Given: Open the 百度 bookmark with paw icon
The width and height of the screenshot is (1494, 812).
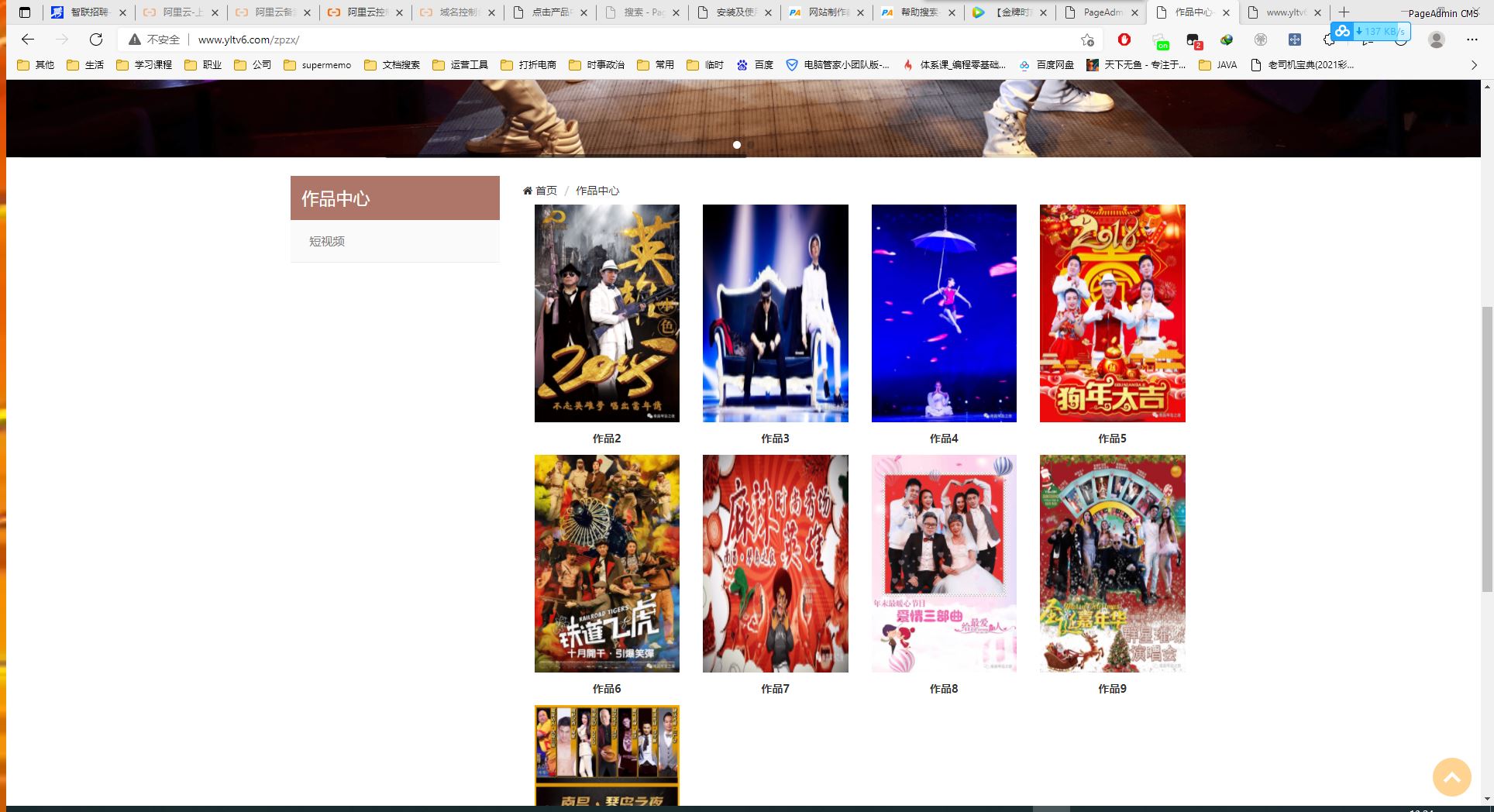Looking at the screenshot, I should pyautogui.click(x=755, y=65).
